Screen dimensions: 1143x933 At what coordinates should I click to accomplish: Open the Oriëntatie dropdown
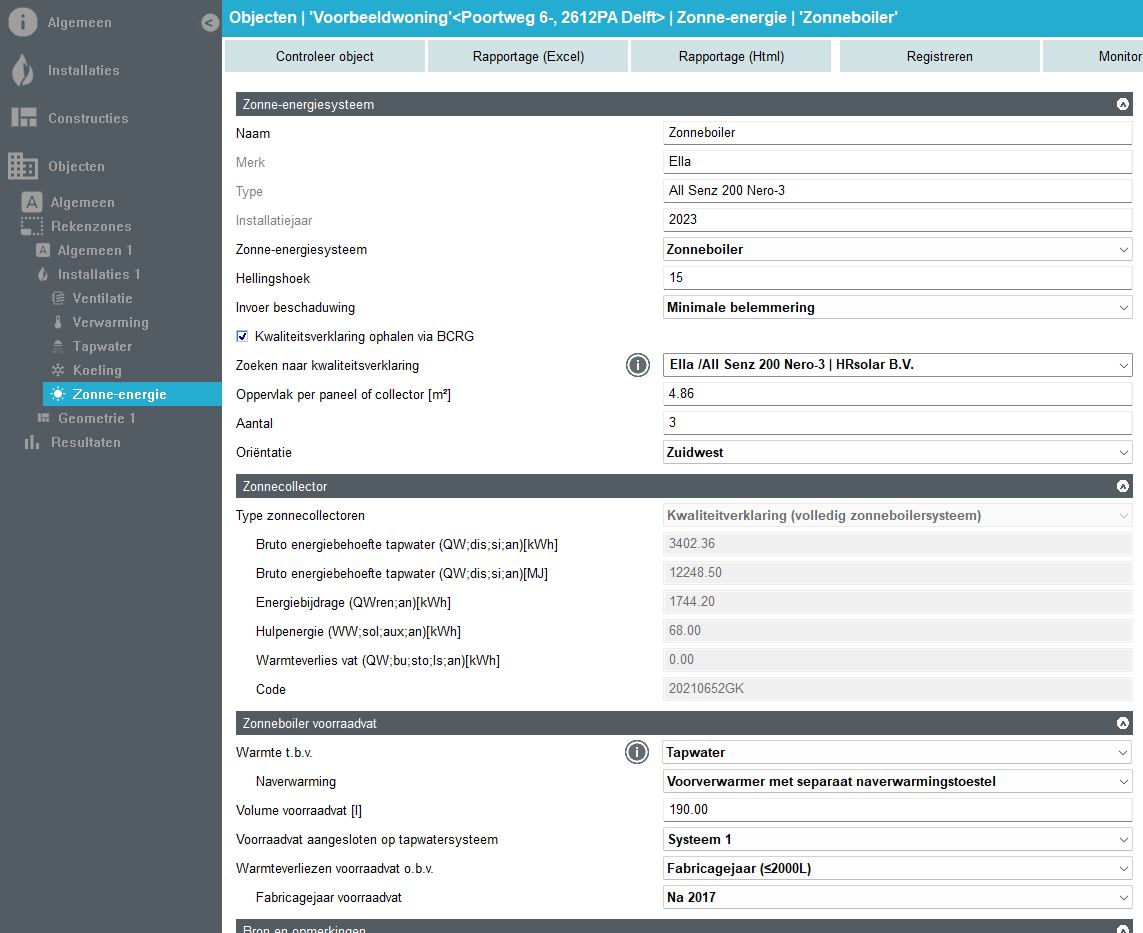pyautogui.click(x=897, y=453)
